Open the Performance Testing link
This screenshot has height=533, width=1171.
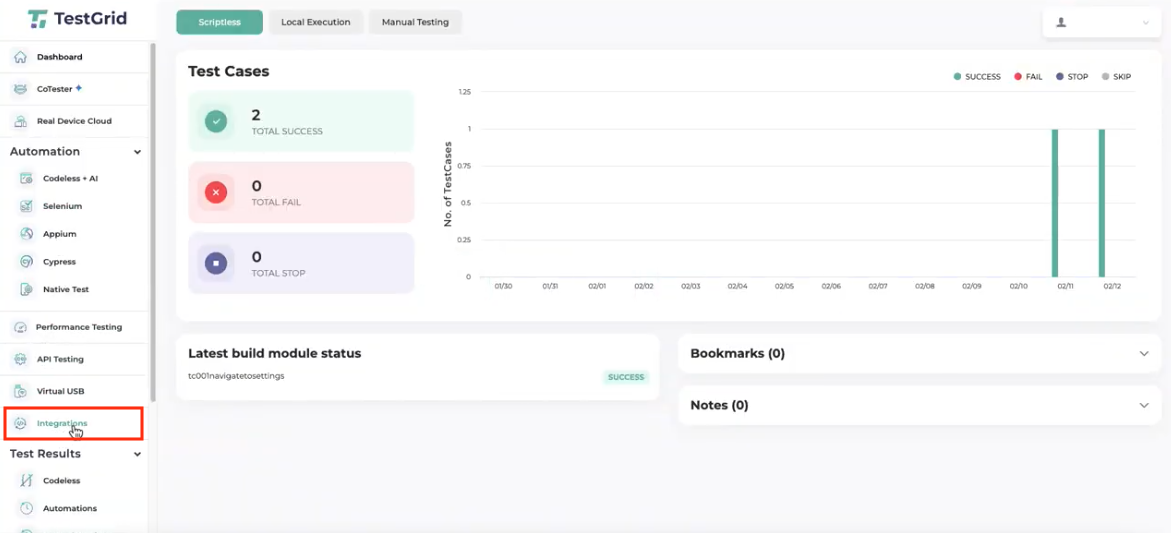click(79, 327)
